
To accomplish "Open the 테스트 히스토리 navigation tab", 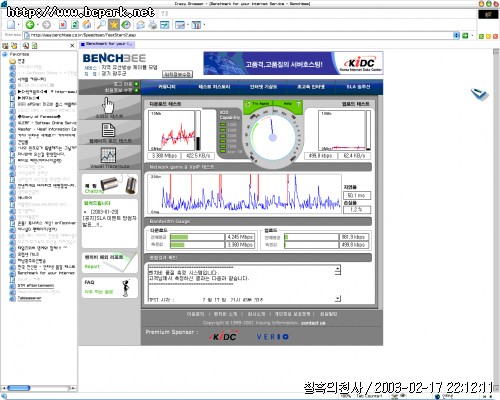I will click(x=214, y=87).
